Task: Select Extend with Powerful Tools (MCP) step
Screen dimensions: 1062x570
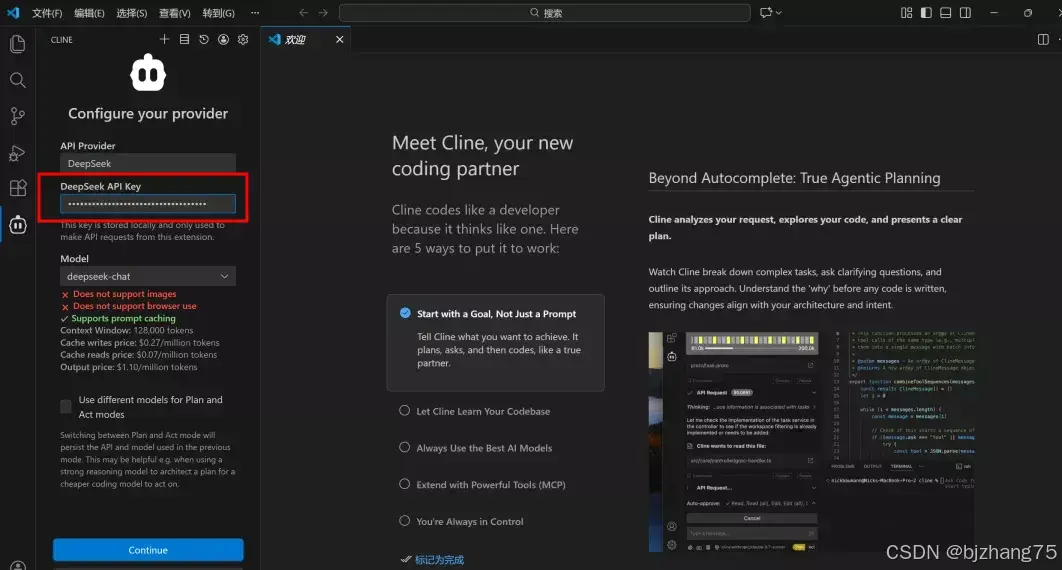Action: point(404,484)
